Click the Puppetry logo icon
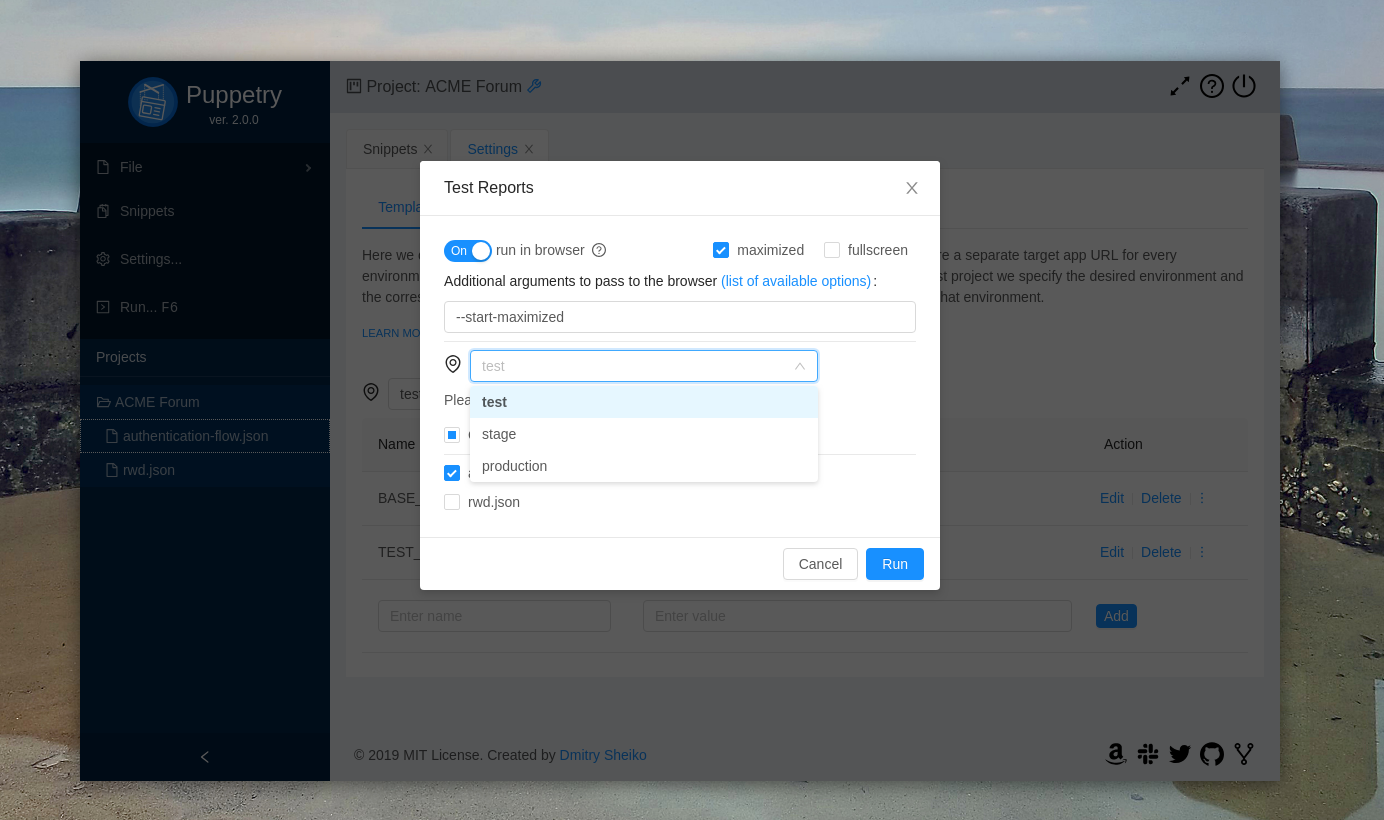 (x=153, y=102)
